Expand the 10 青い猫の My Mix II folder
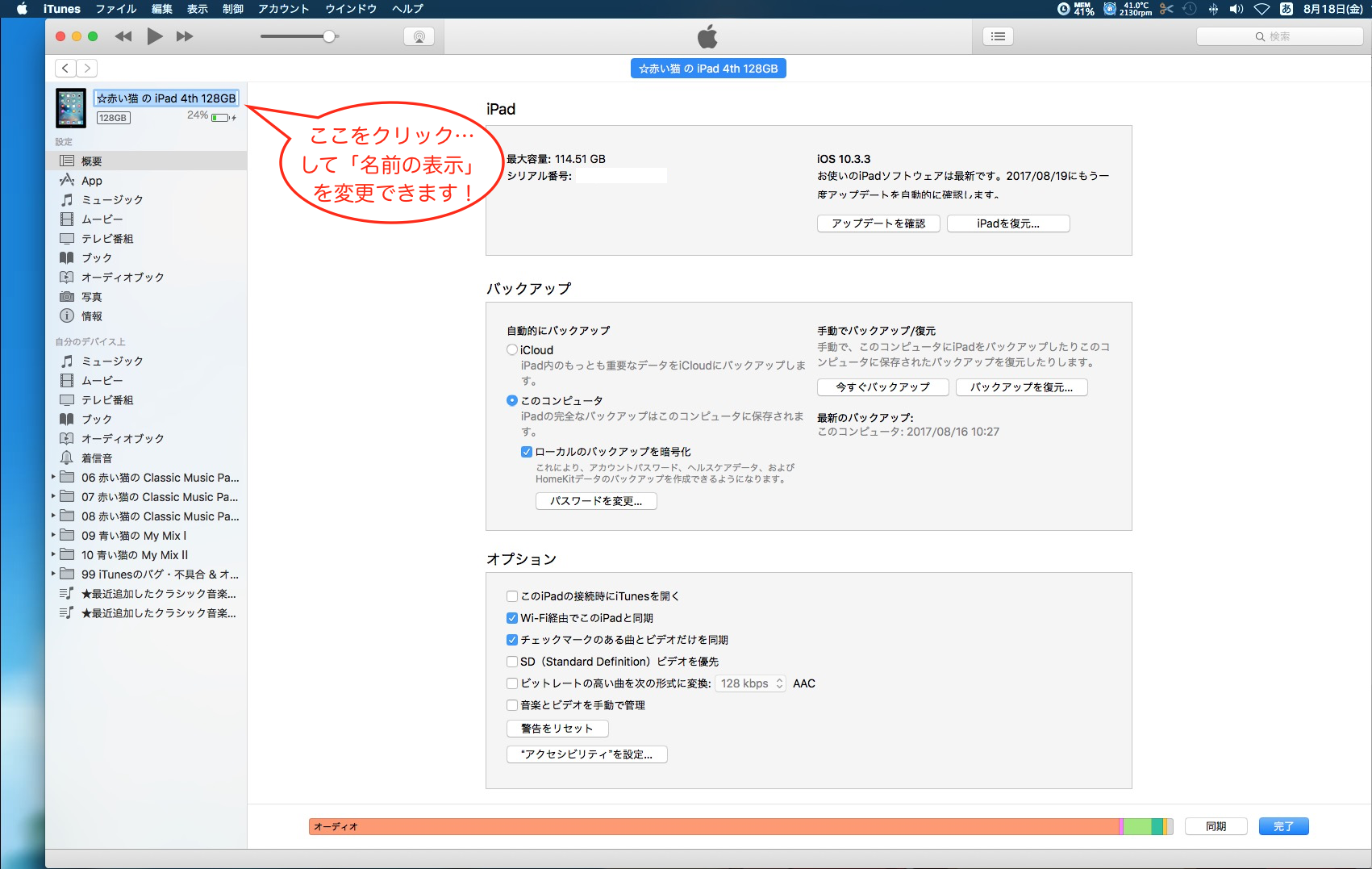 (53, 554)
